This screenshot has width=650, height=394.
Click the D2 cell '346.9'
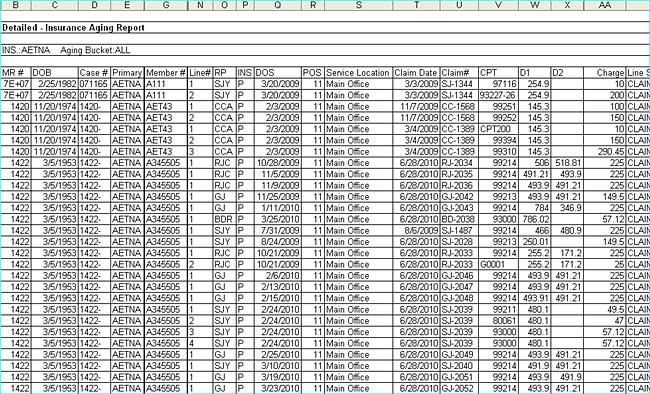[567, 208]
